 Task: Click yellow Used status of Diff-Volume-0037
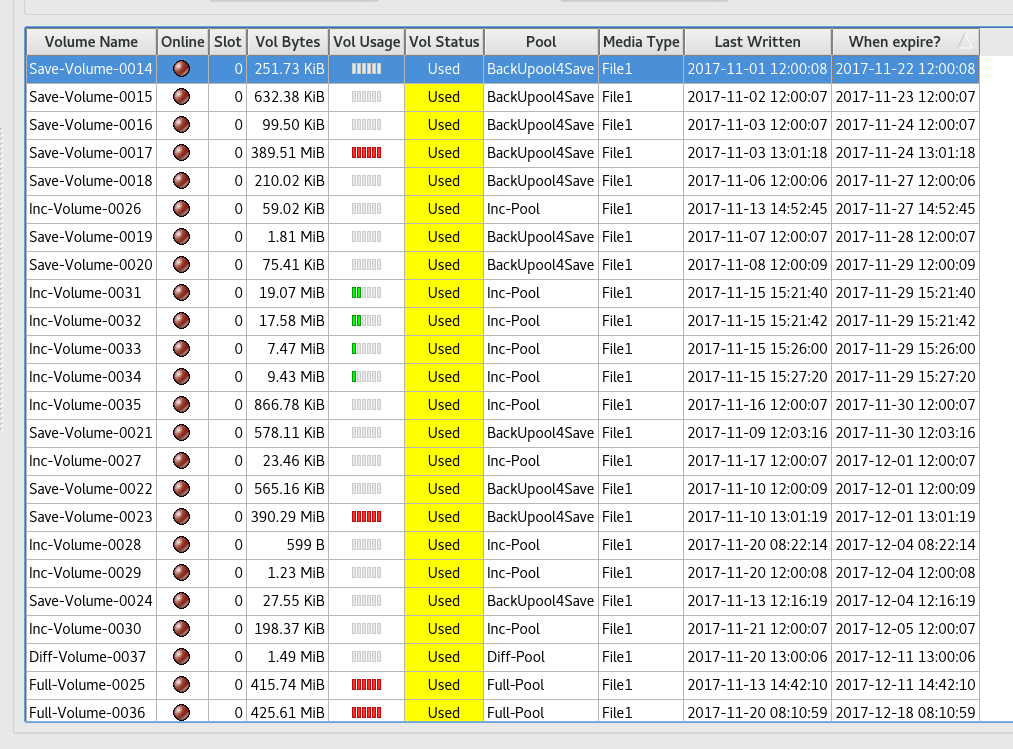click(x=444, y=657)
